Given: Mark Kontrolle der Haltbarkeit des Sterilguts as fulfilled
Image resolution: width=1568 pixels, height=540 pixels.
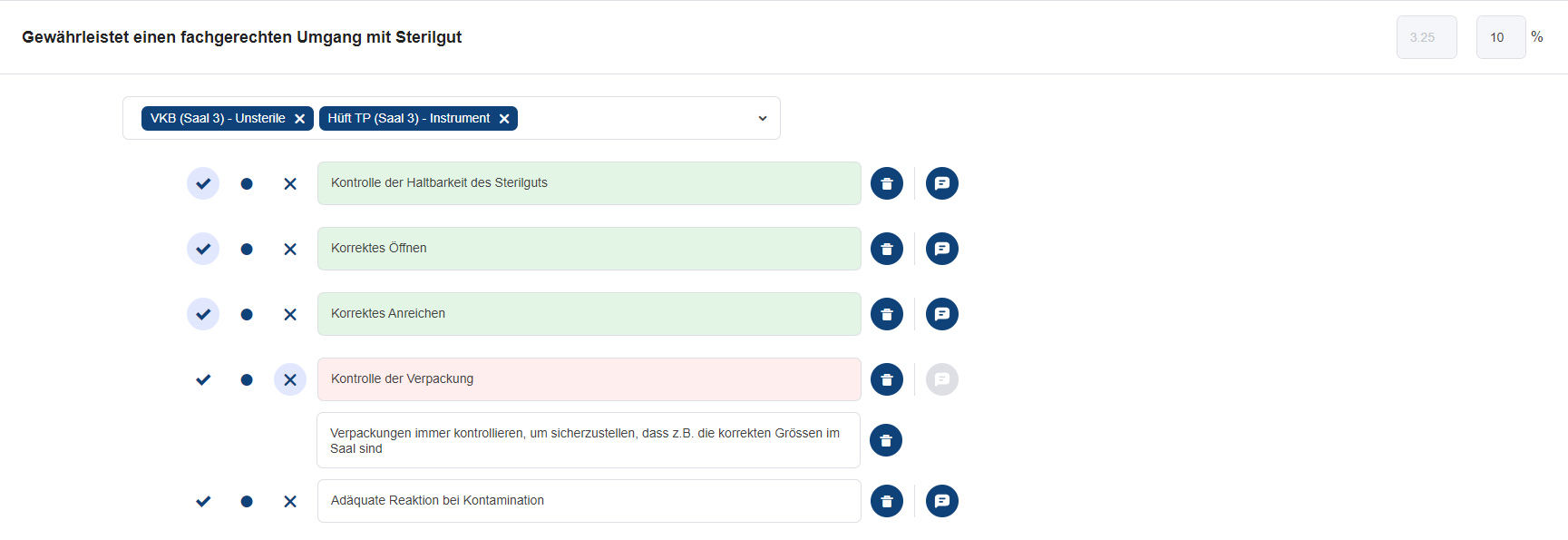Looking at the screenshot, I should (203, 183).
